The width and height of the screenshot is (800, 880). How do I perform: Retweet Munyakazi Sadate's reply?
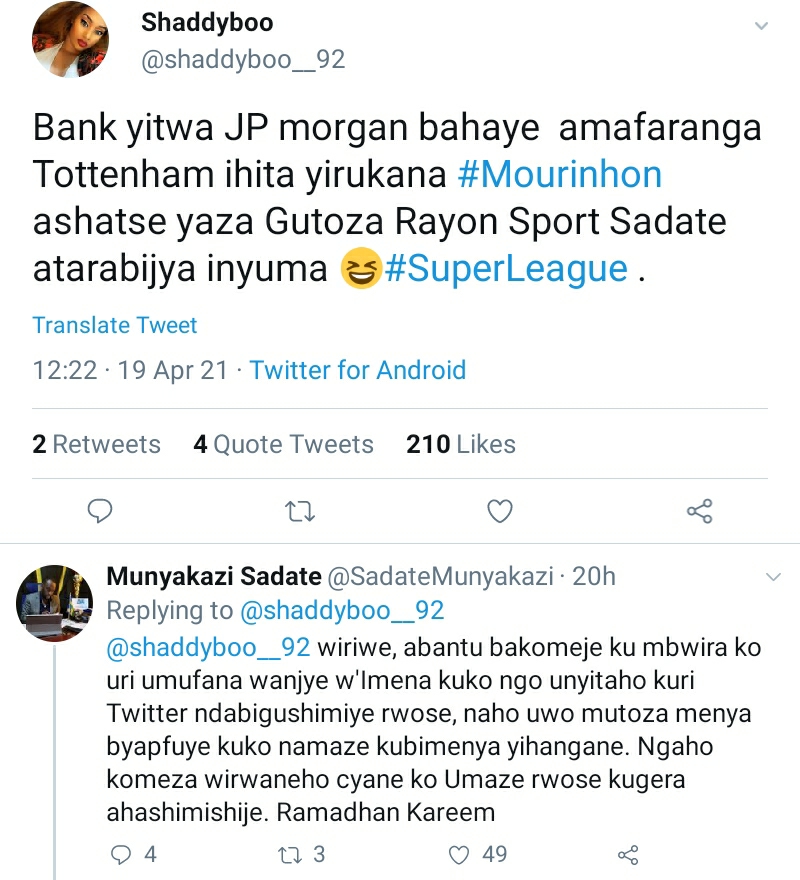290,854
